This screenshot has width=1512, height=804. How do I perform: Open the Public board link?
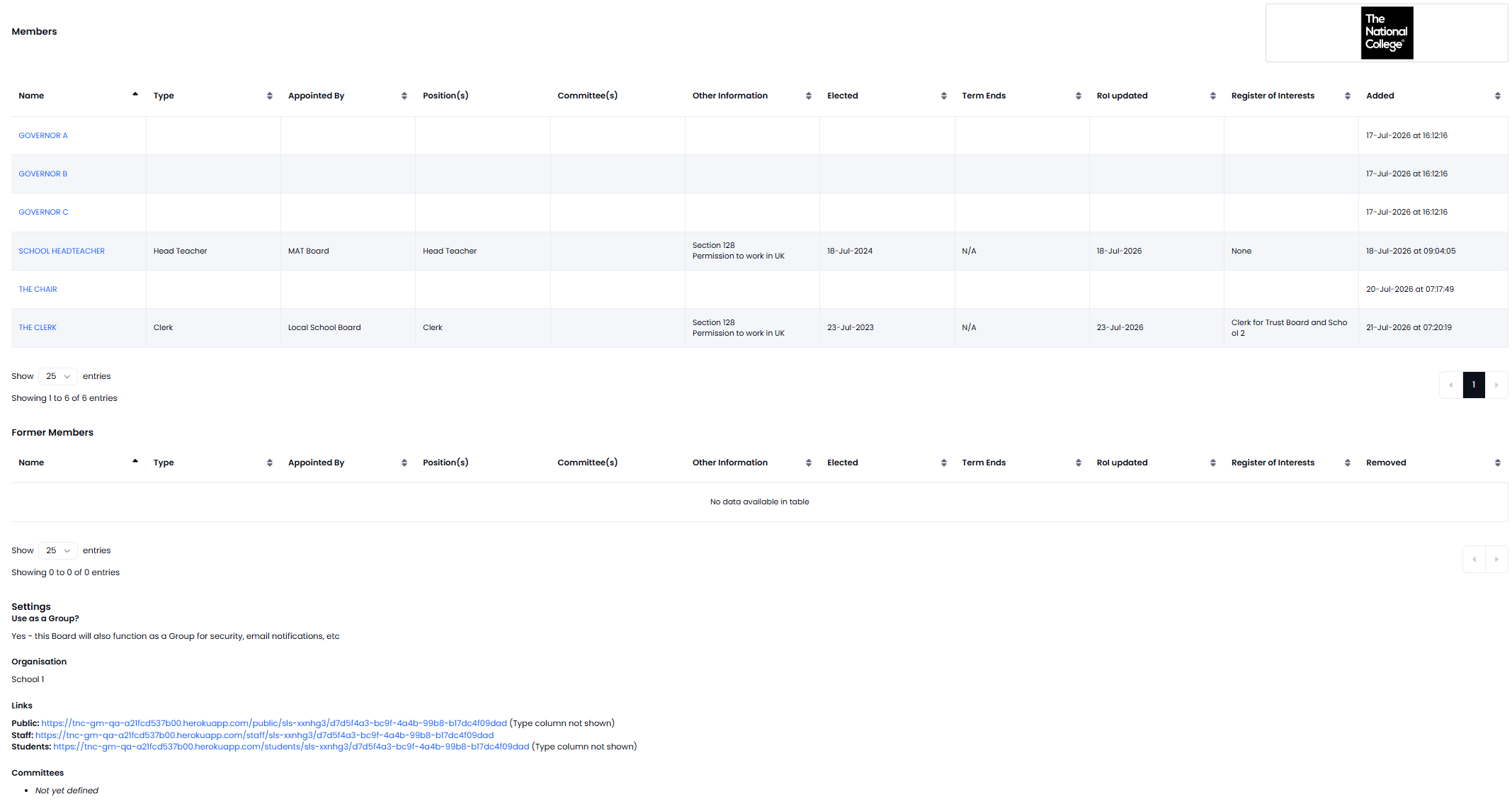pyautogui.click(x=274, y=723)
